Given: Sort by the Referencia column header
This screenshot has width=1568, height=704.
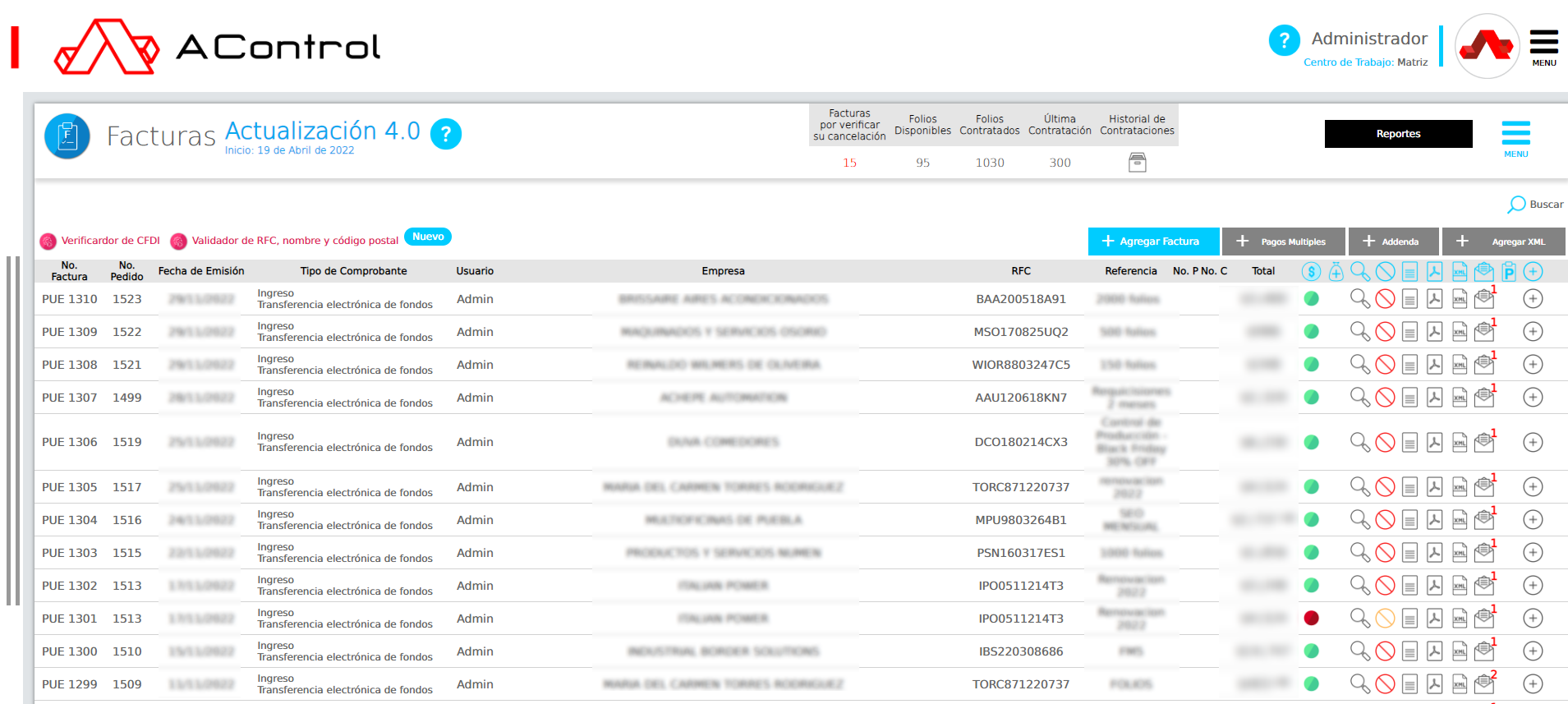Looking at the screenshot, I should tap(1131, 271).
